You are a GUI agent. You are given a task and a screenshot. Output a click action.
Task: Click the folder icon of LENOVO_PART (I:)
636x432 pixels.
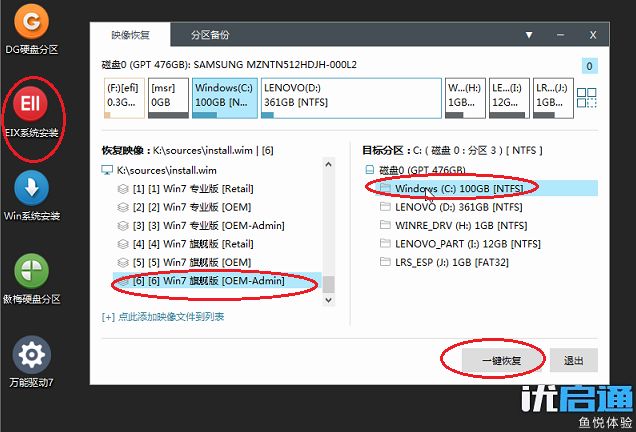pos(385,243)
